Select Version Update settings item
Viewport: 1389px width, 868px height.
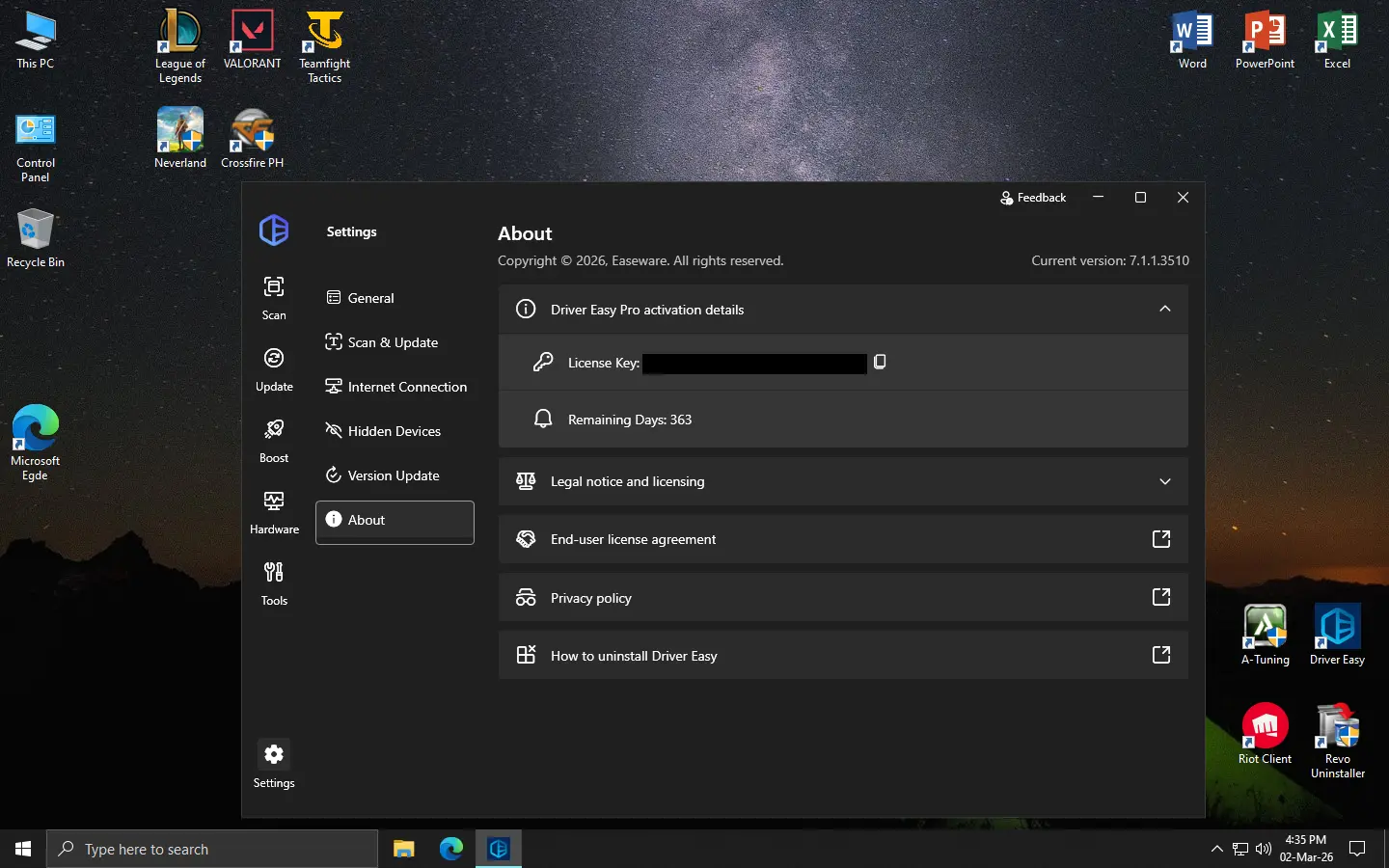(x=395, y=475)
